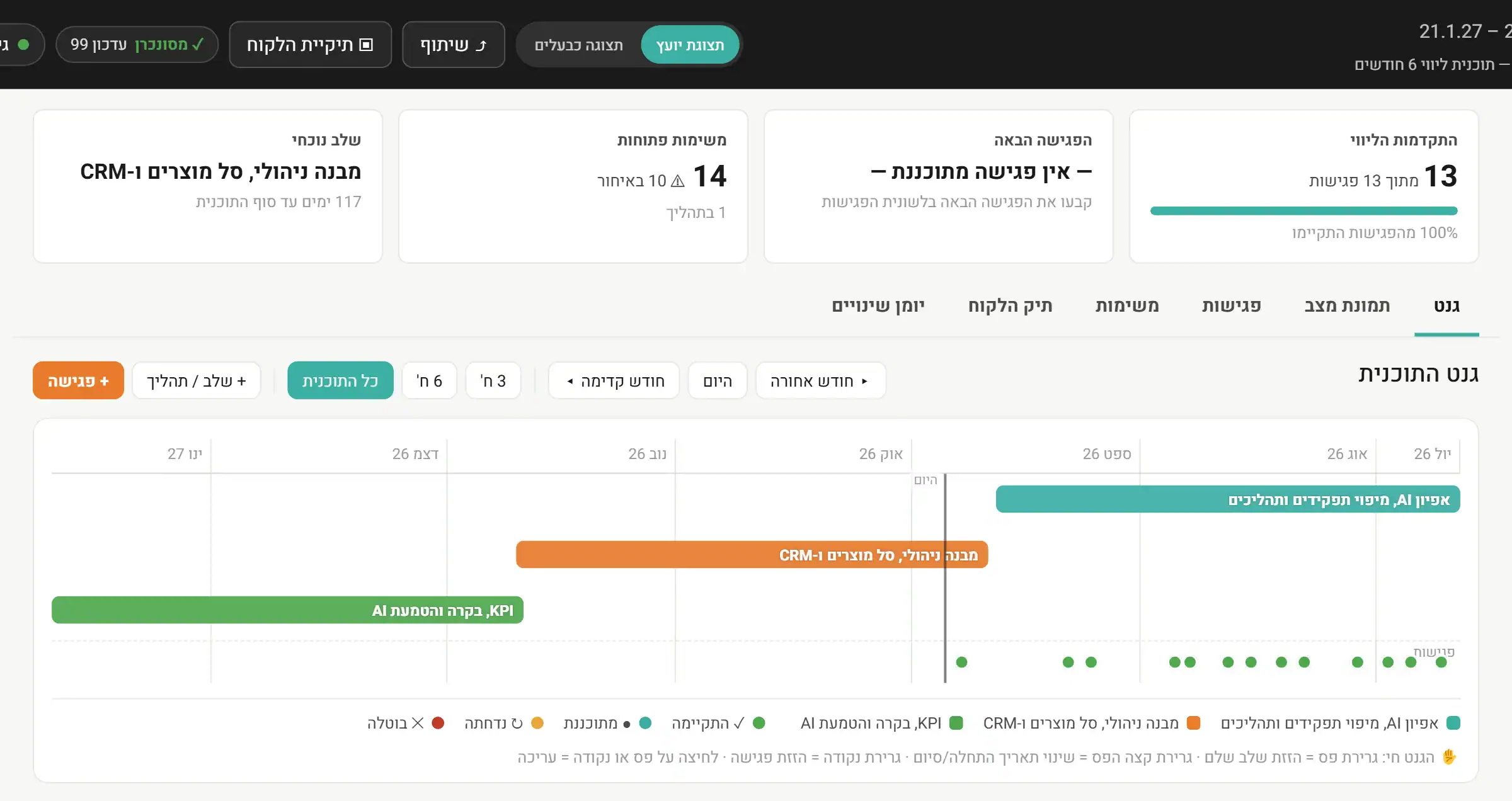This screenshot has width=1512, height=801.
Task: Click the yellow נדחתה legend dot
Action: [537, 723]
